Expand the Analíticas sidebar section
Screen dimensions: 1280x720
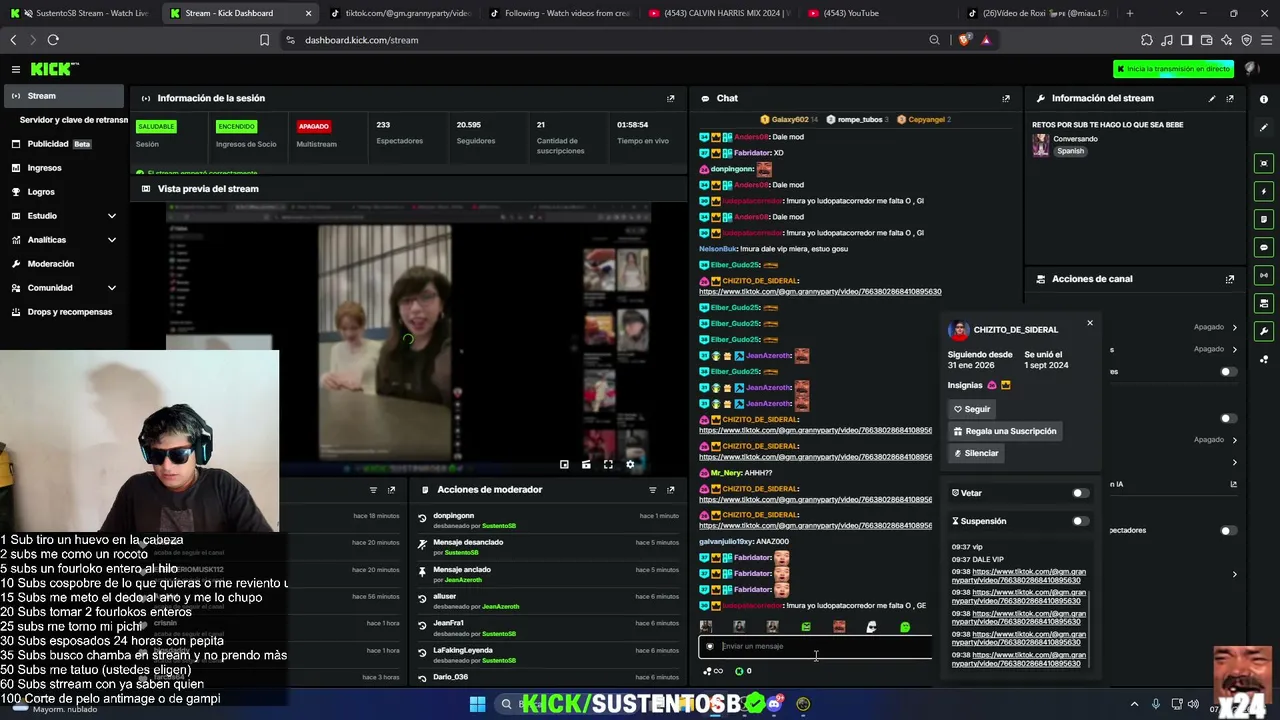pyautogui.click(x=111, y=240)
